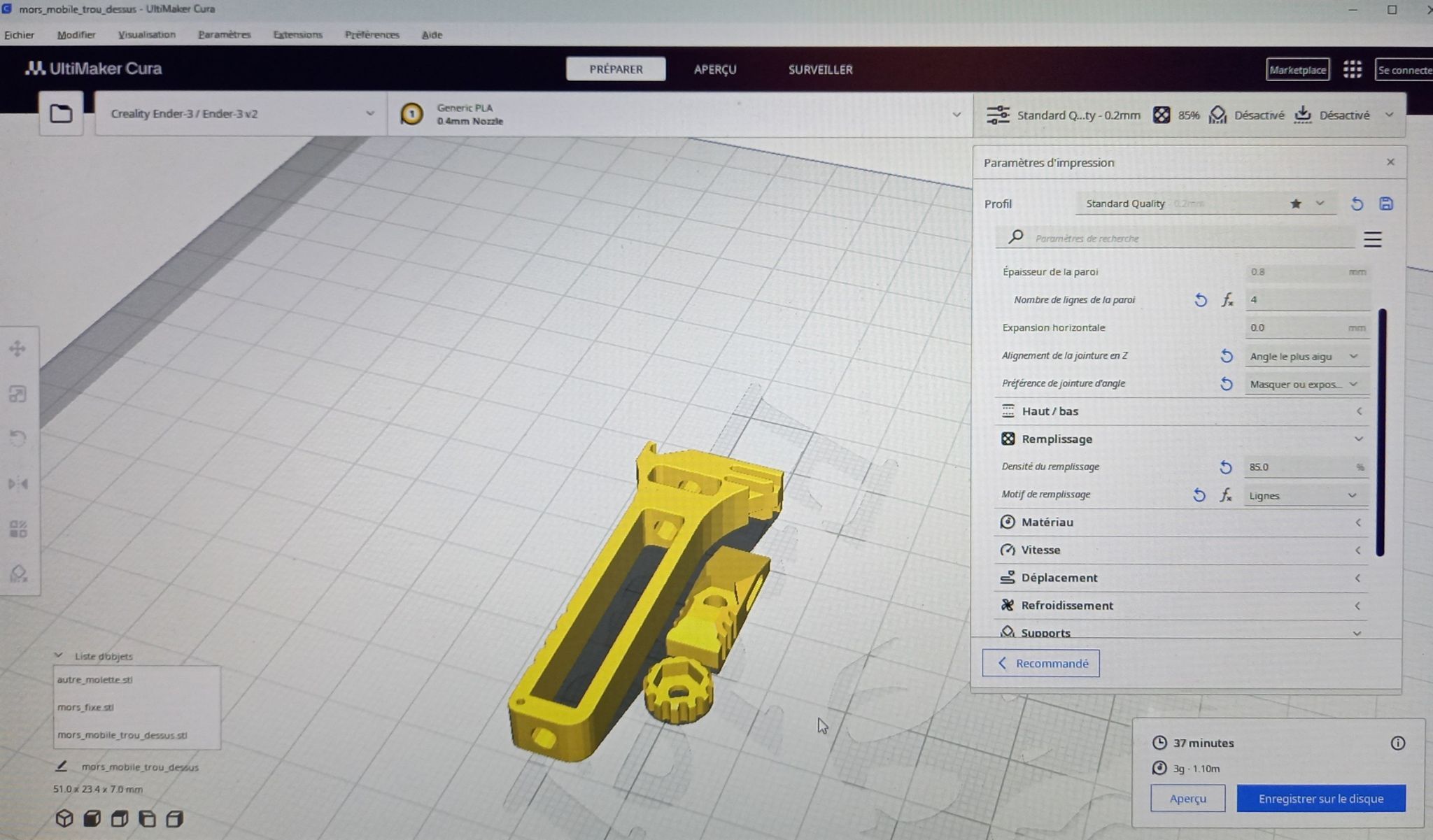Select the Mirror tool in left toolbar
Screen dimensions: 1433x840
[x=17, y=483]
